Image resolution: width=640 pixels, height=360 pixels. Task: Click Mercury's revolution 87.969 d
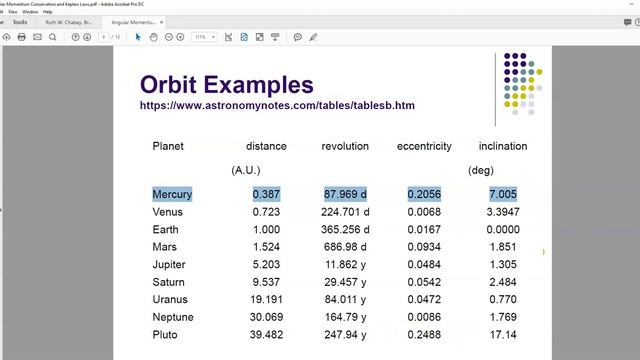pyautogui.click(x=345, y=194)
